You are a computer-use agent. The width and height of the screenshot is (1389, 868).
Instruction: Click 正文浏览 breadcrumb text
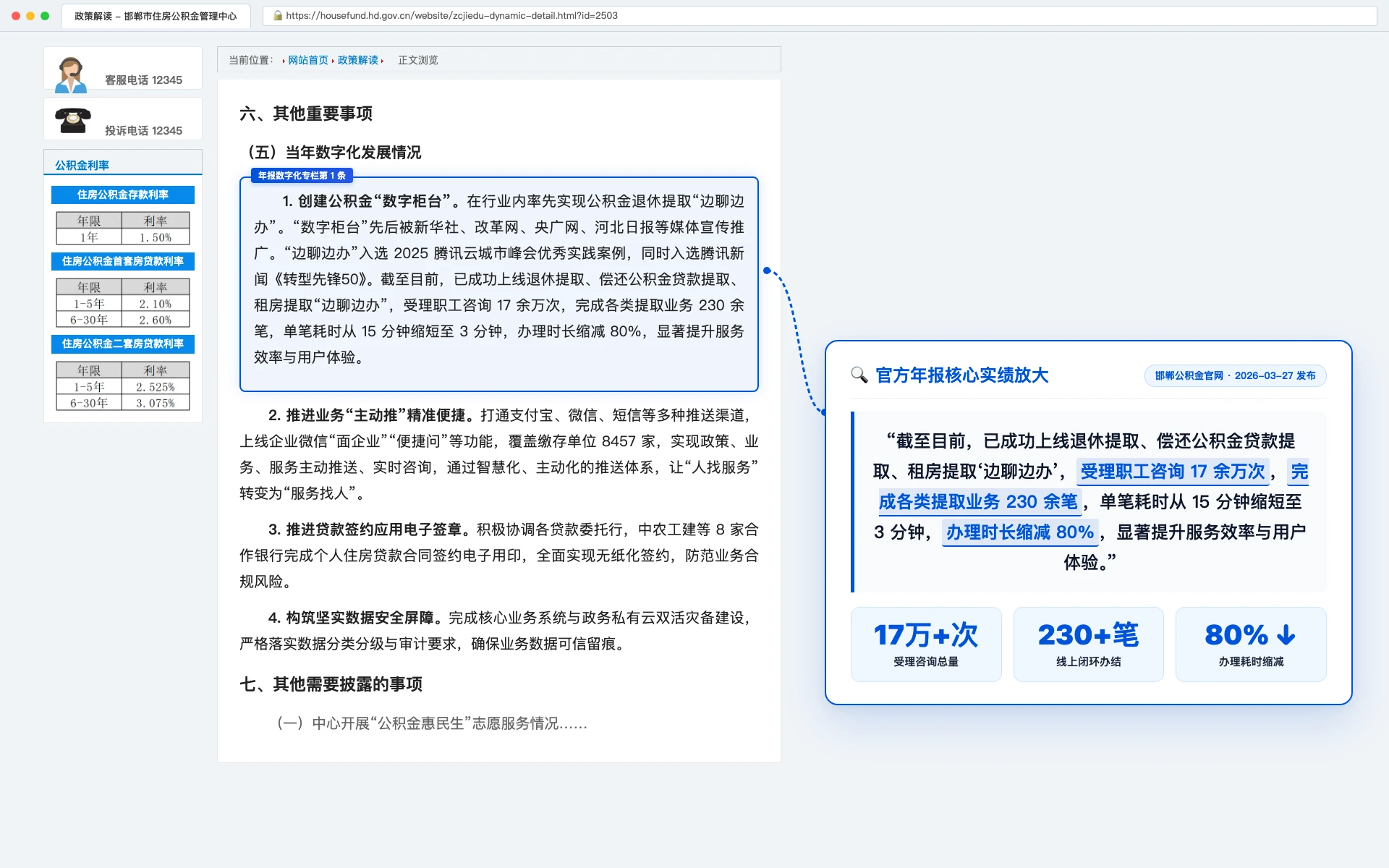coord(418,60)
